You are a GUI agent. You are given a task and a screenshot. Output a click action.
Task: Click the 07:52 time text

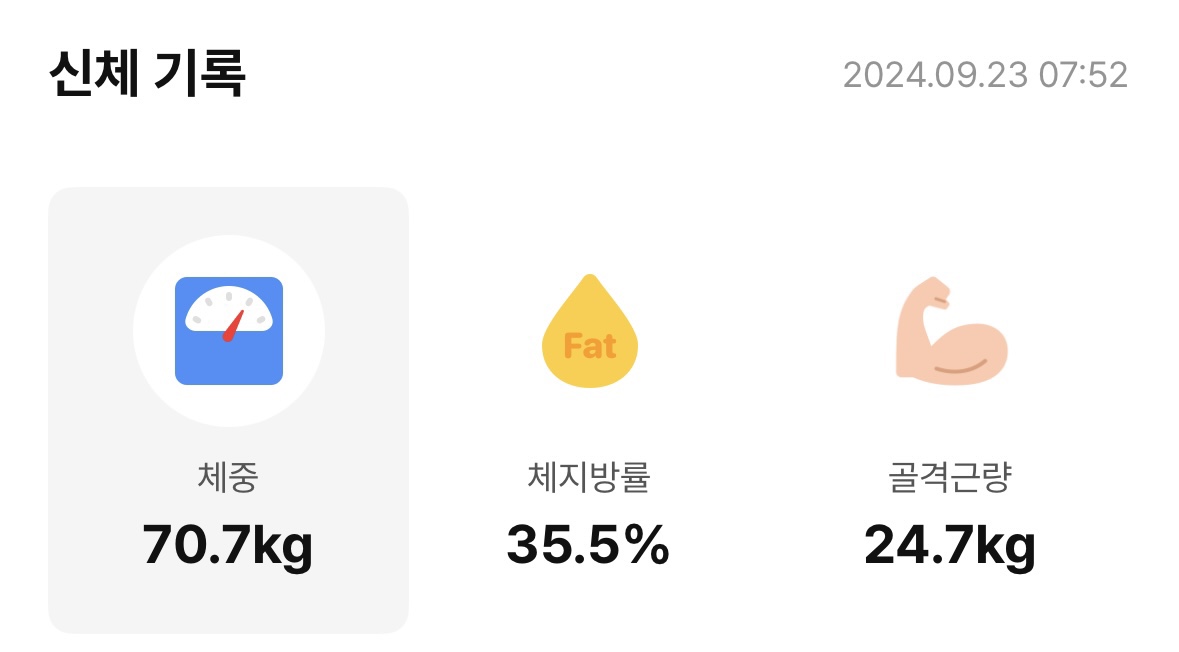pos(1084,75)
